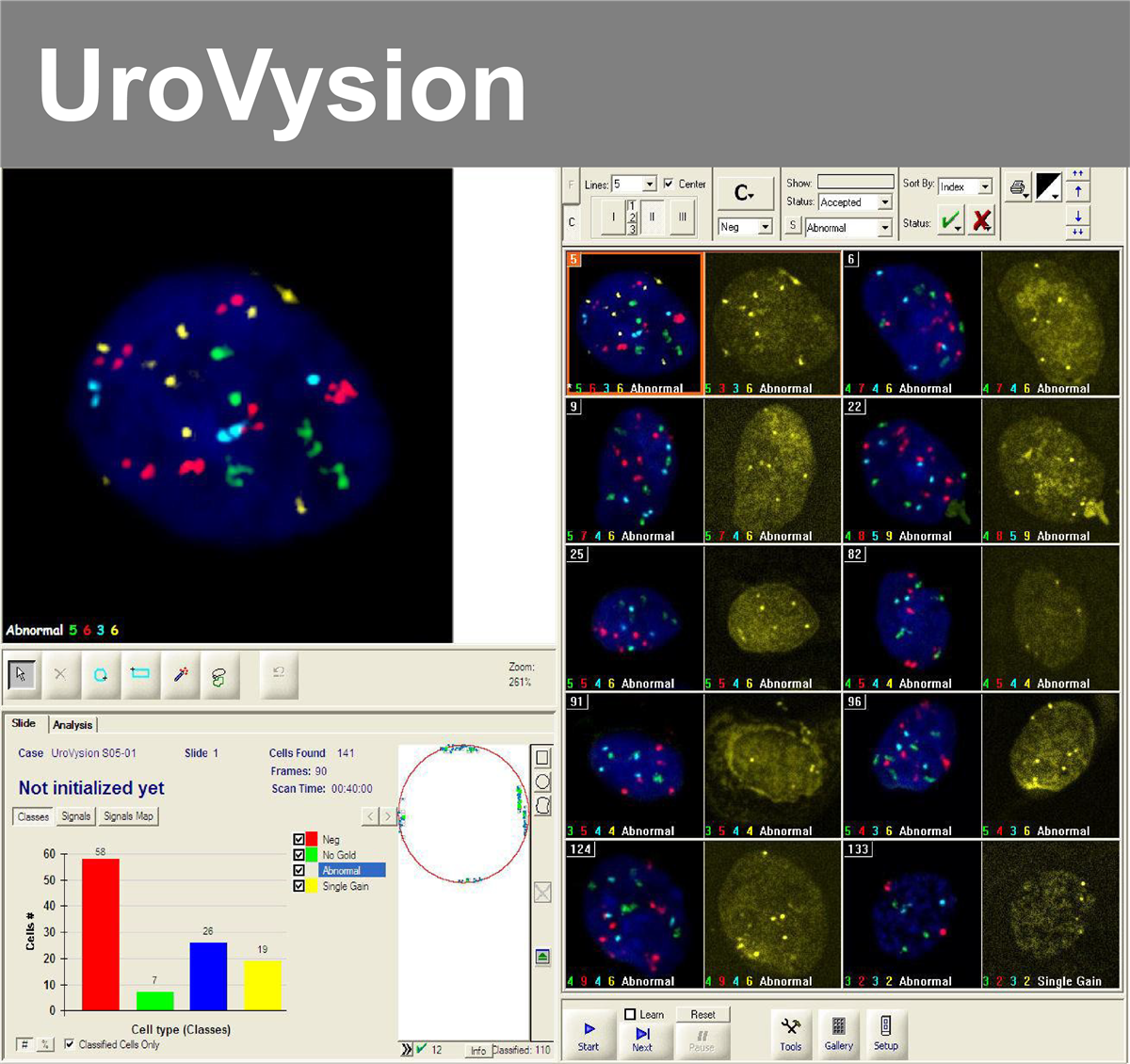Toggle the Center checkbox
Image resolution: width=1130 pixels, height=1064 pixels.
pyautogui.click(x=669, y=184)
